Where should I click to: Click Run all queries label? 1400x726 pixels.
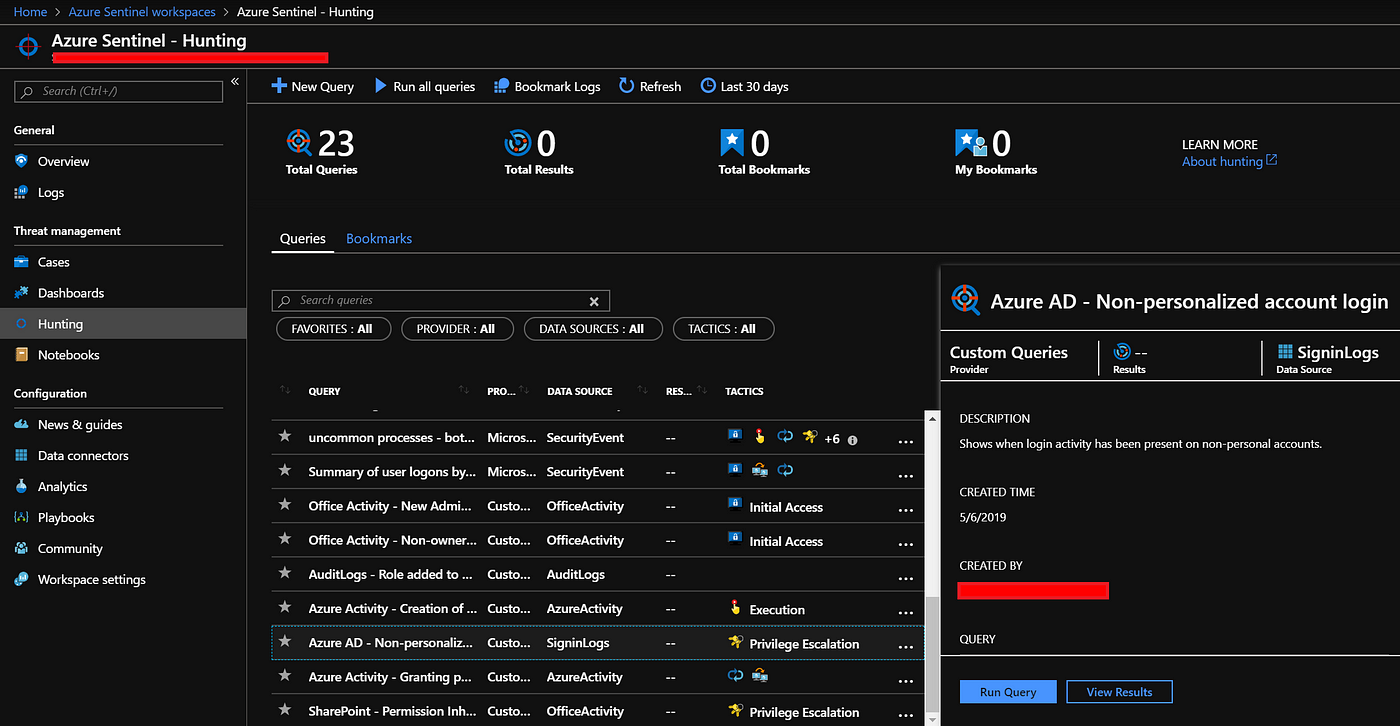click(x=434, y=87)
